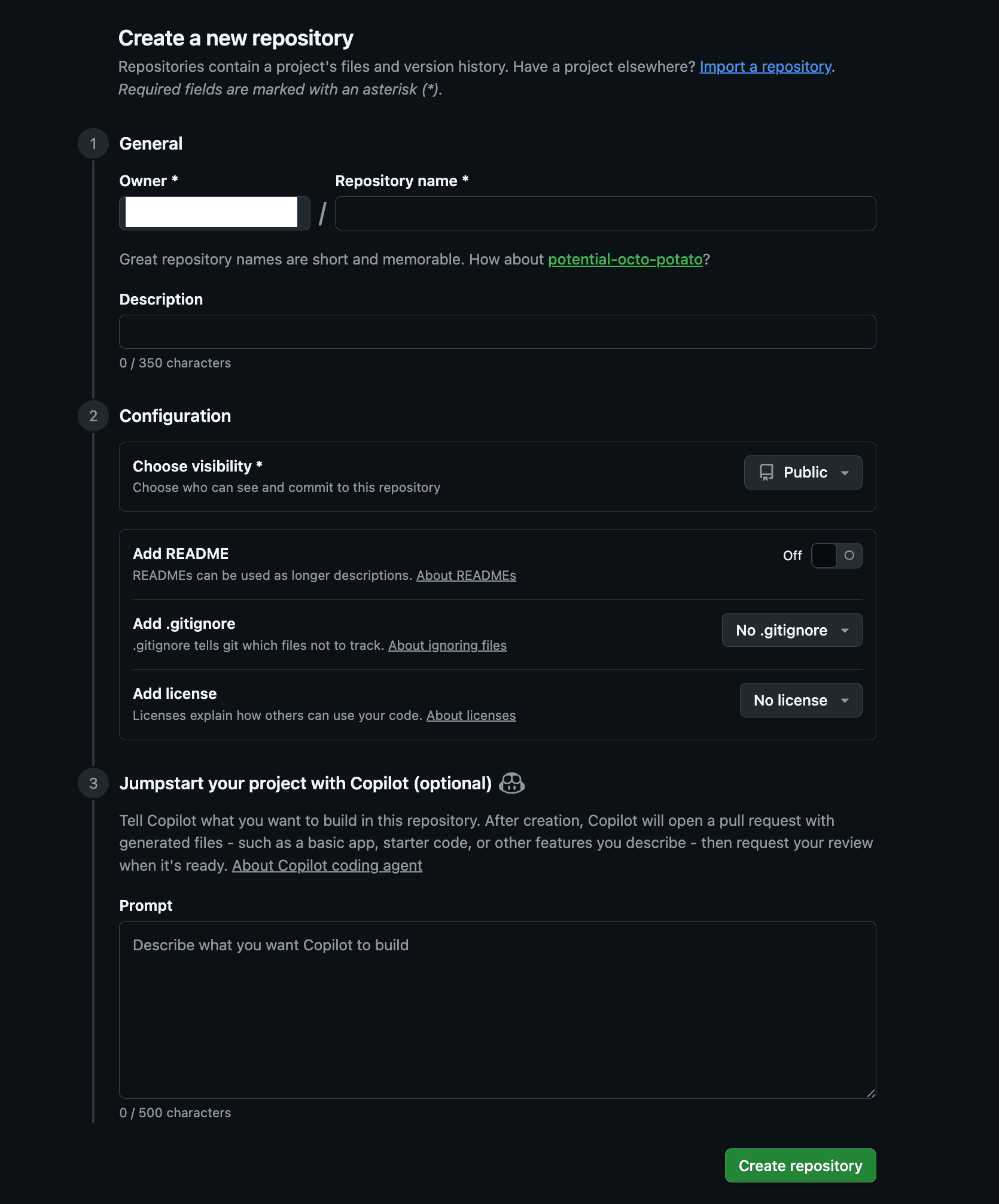Click the Copilot icon beside Jumpstart heading
This screenshot has height=1204, width=999.
511,783
